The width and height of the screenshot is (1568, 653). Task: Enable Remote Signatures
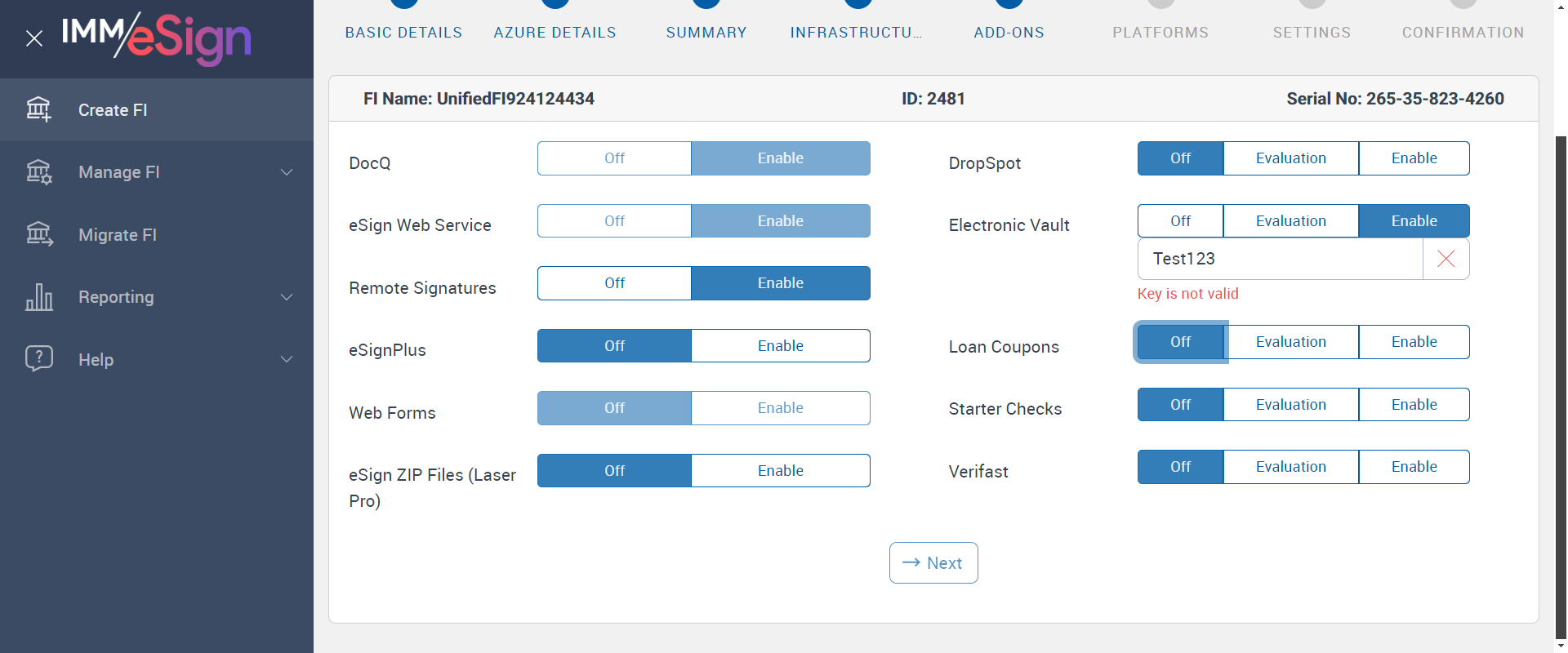pyautogui.click(x=781, y=283)
